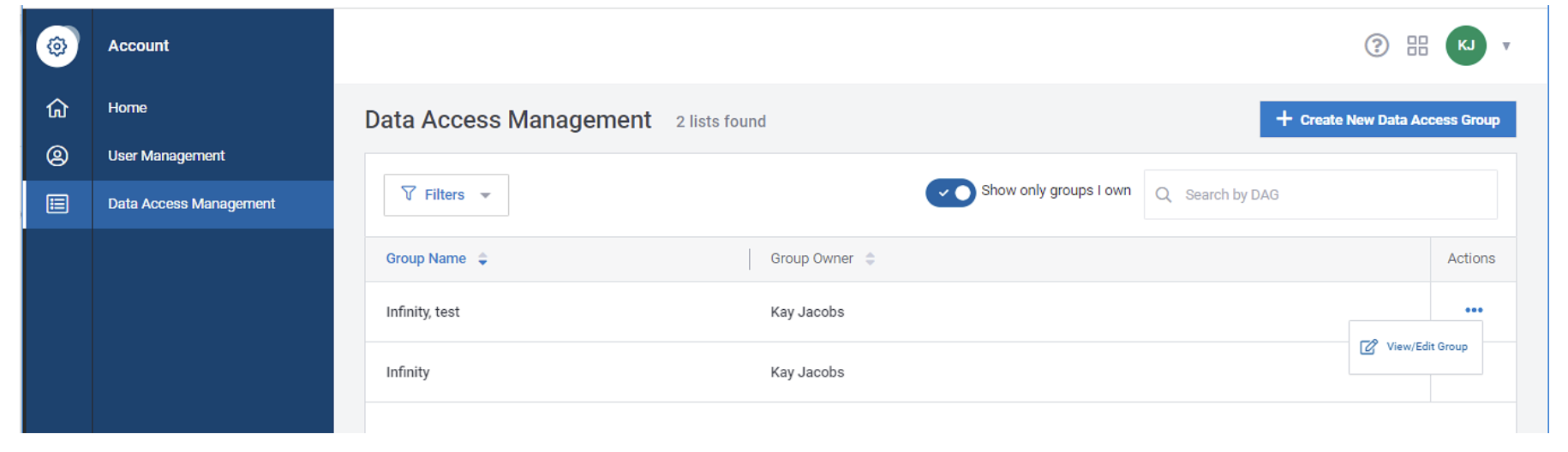Click the Infinity group row name
The image size is (1568, 452).
tap(408, 372)
